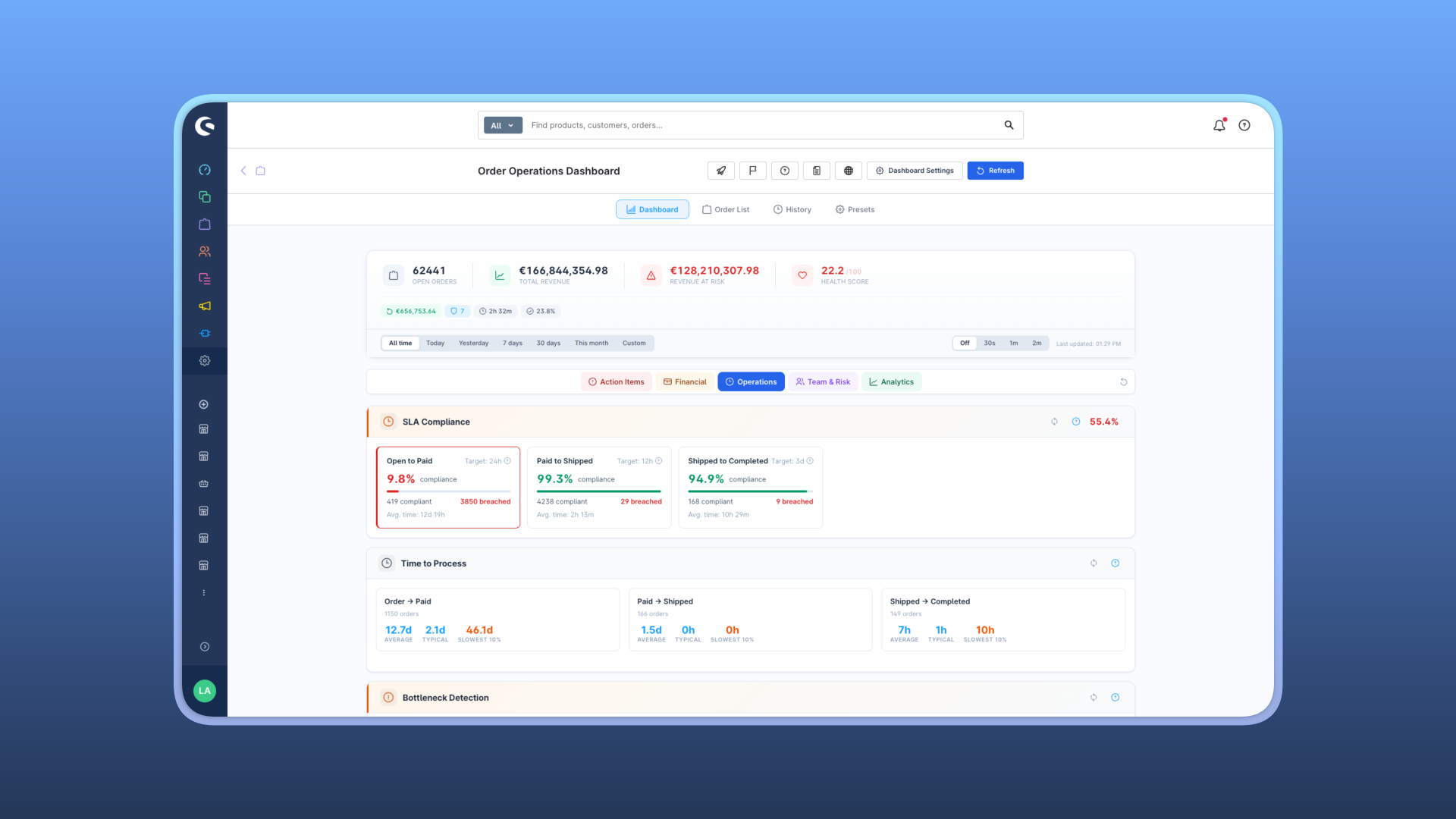Focus the Find products, customers, orders search field

762,126
